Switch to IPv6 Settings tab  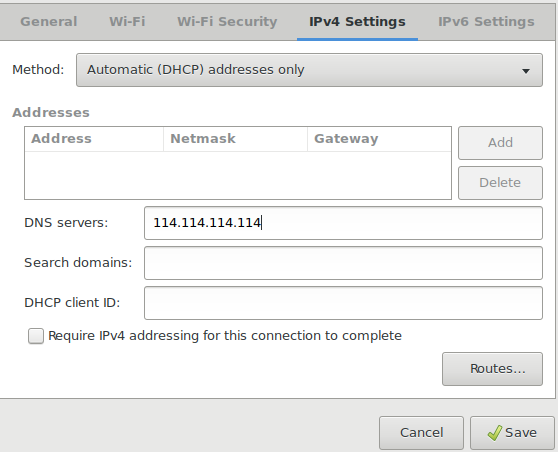(486, 22)
